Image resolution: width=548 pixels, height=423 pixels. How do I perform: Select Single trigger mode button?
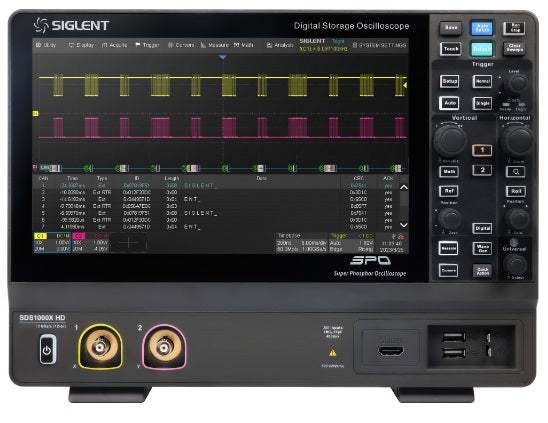click(482, 103)
